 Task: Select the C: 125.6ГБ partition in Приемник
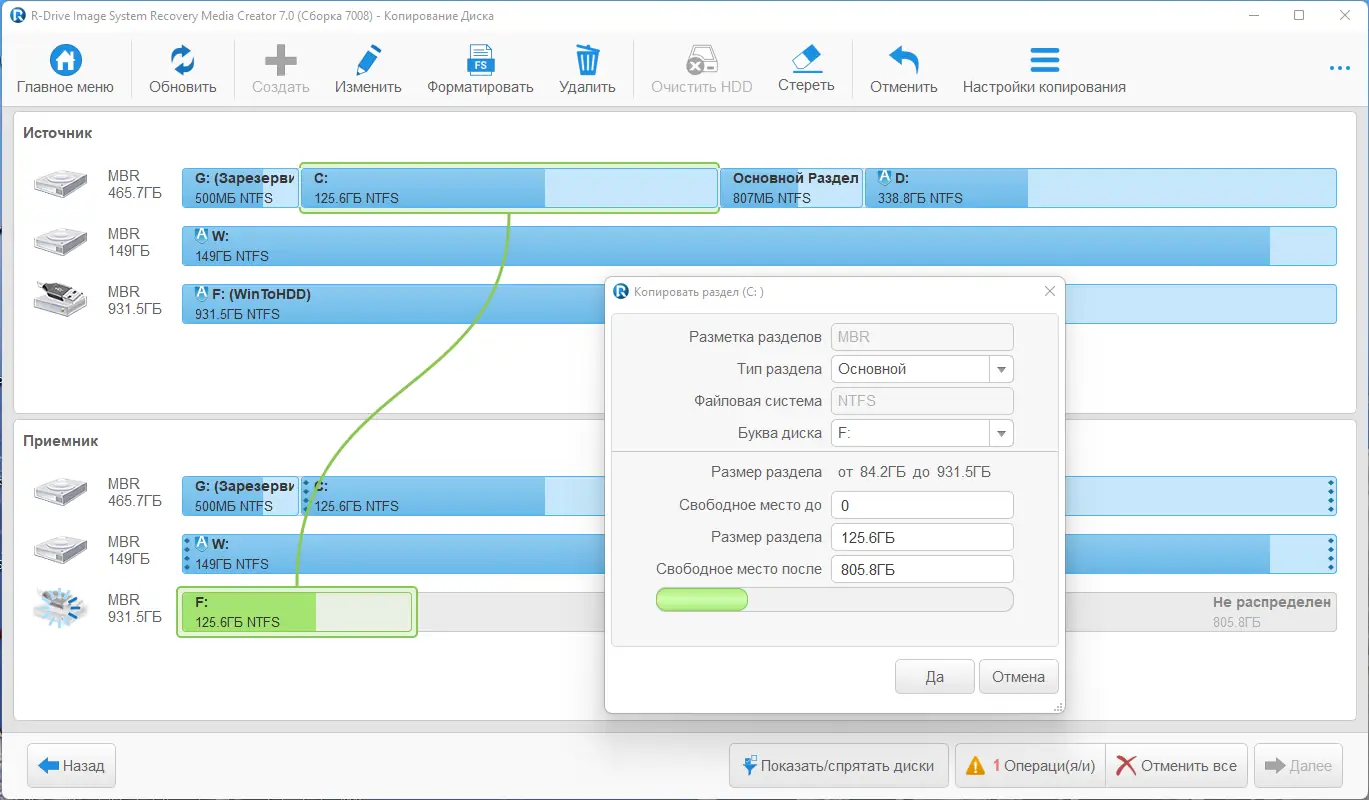click(x=452, y=496)
